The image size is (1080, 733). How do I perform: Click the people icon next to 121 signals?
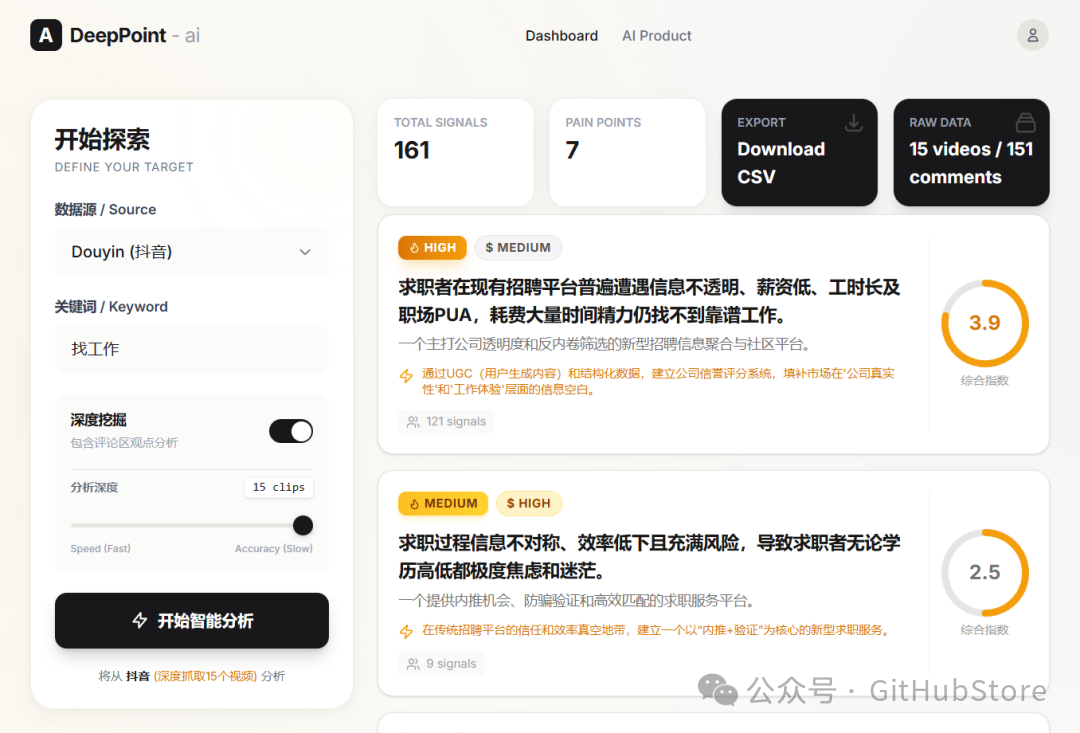[413, 421]
